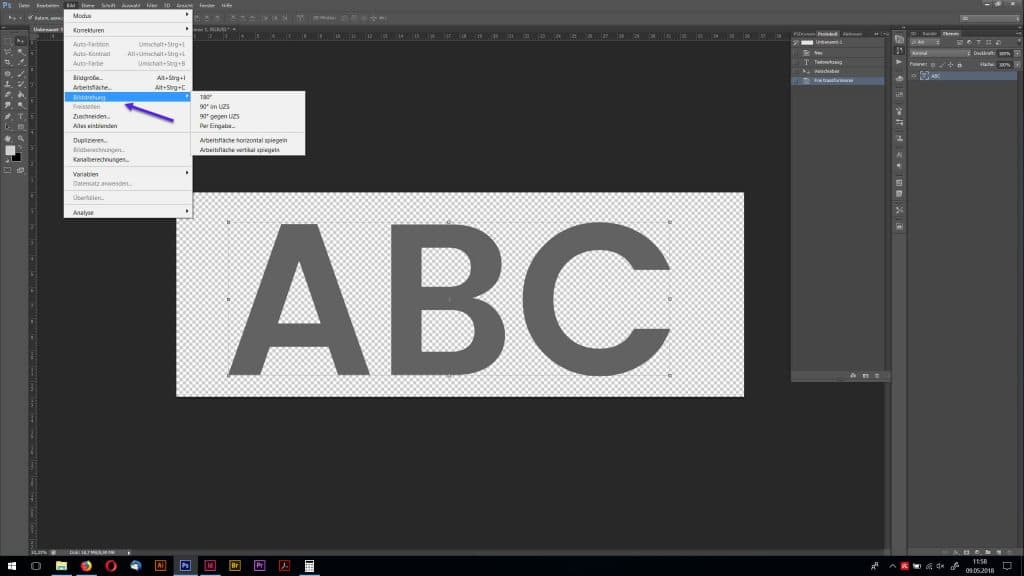Toggle lock transparent pixels for layer
The width and height of the screenshot is (1024, 576).
933,65
